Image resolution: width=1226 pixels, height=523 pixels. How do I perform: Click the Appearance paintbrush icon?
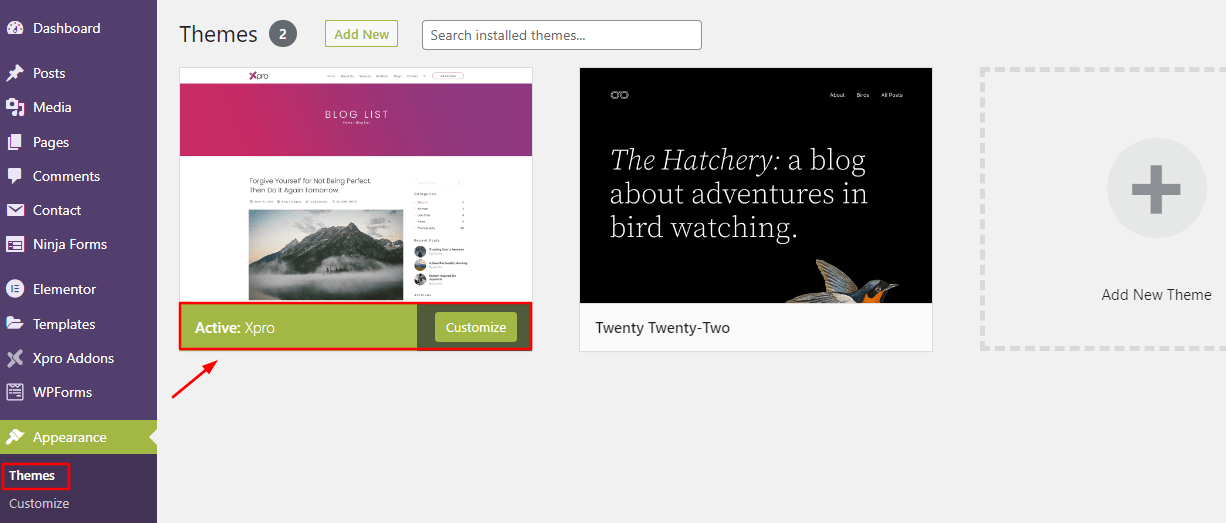15,437
